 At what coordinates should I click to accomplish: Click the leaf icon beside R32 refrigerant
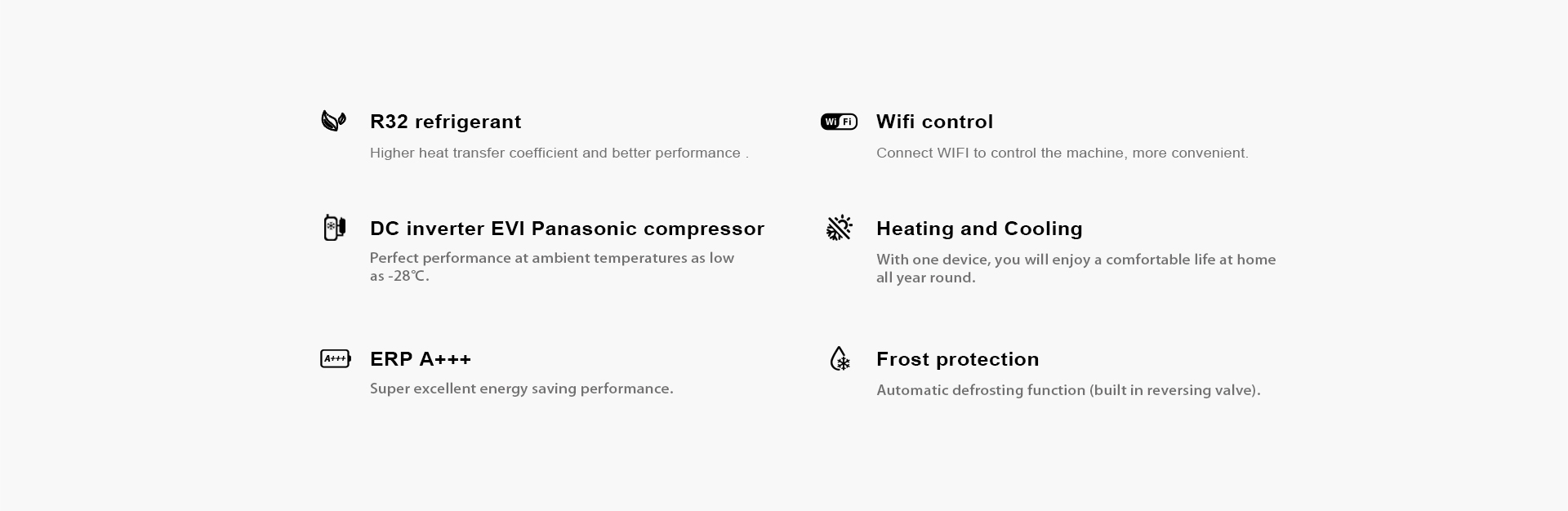[x=333, y=121]
